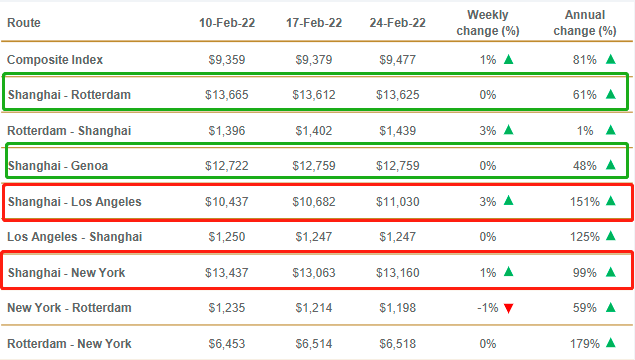Click the $11,030 value for Shanghai - Los Angeles

(397, 202)
